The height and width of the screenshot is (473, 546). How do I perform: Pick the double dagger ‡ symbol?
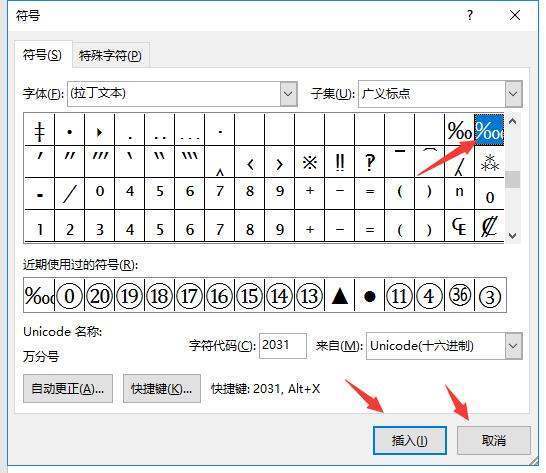[40, 130]
